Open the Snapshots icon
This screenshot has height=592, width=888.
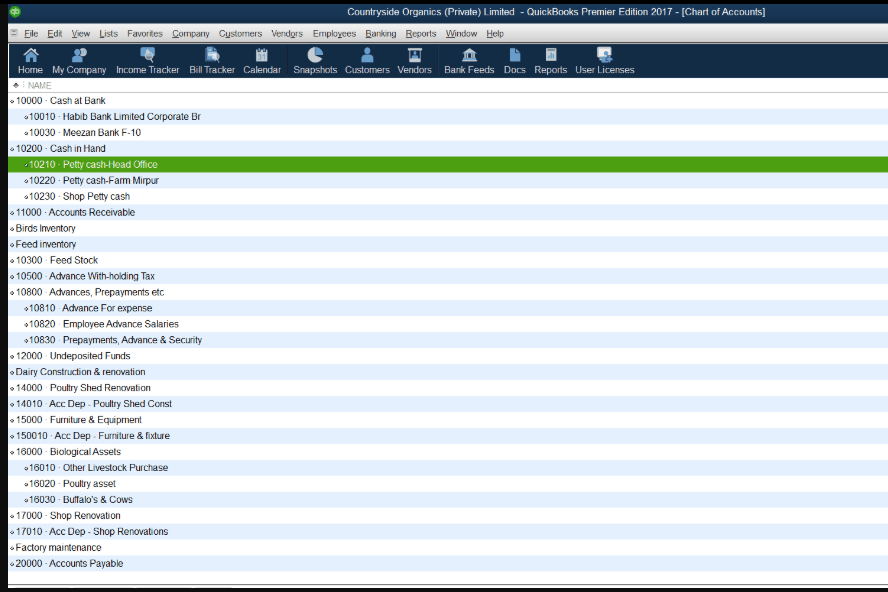tap(315, 61)
